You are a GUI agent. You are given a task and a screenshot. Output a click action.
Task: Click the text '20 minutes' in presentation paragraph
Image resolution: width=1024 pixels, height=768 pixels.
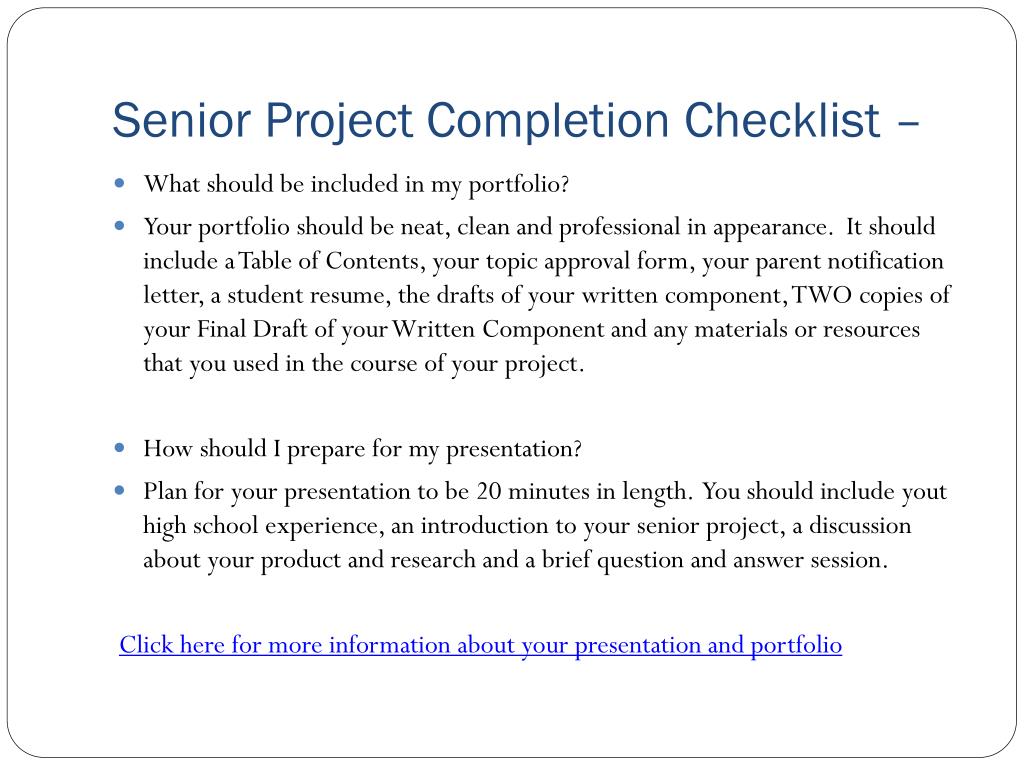click(533, 491)
